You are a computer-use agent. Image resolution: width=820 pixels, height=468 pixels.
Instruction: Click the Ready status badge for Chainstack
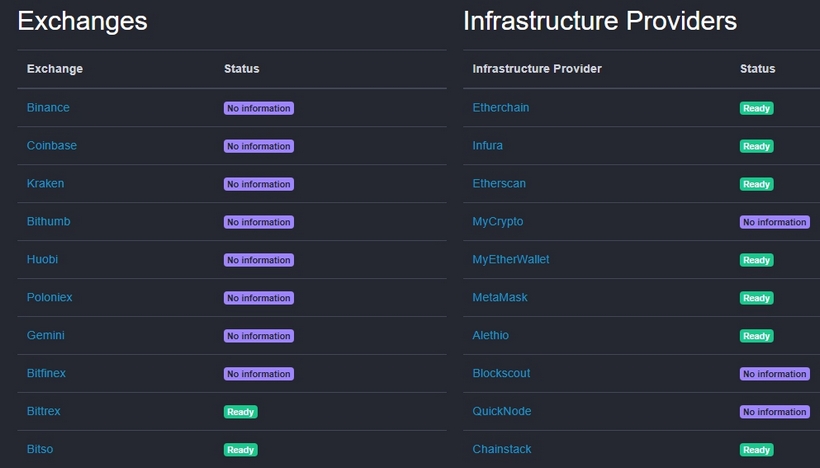point(757,450)
